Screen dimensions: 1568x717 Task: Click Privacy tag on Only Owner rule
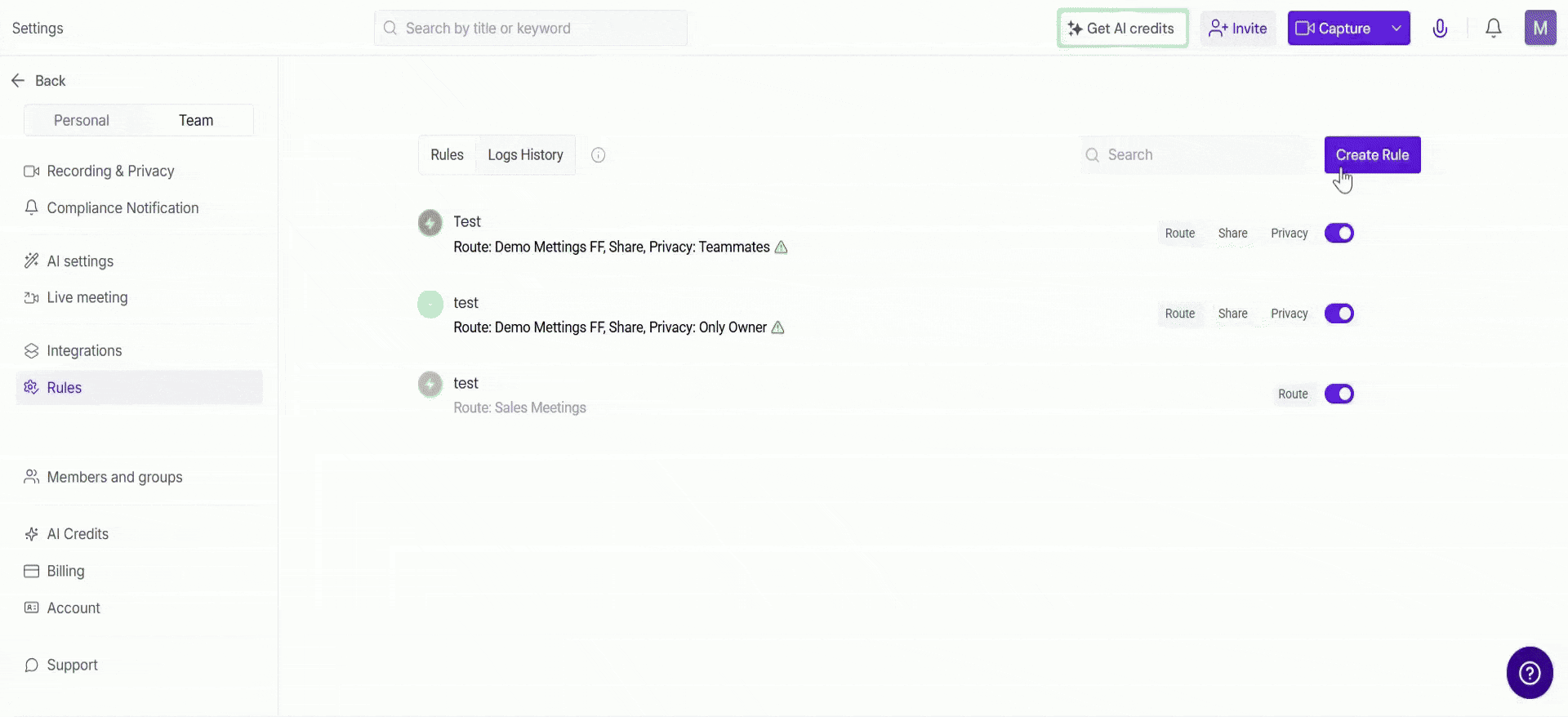pyautogui.click(x=1290, y=314)
